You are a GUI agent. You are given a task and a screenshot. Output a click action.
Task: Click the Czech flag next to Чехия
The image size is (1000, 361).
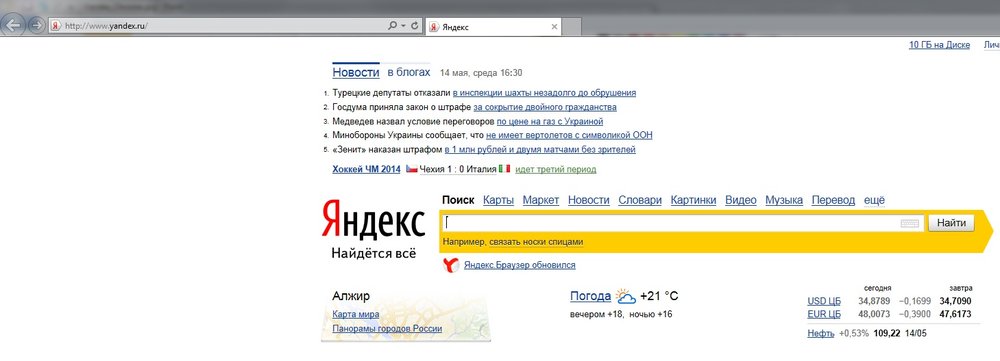tap(412, 169)
